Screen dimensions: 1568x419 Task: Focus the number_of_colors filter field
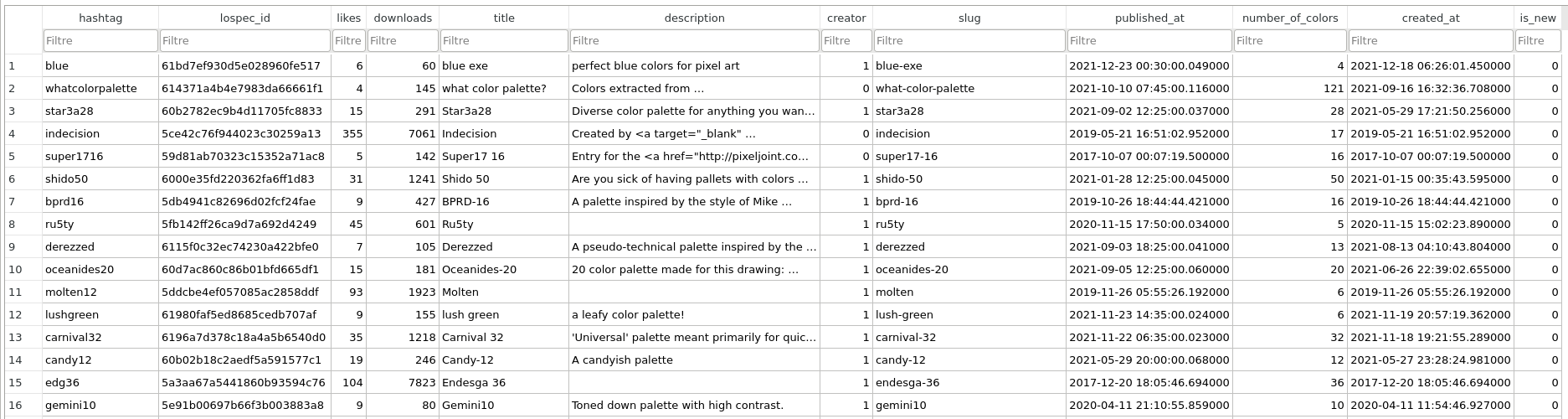[1290, 40]
